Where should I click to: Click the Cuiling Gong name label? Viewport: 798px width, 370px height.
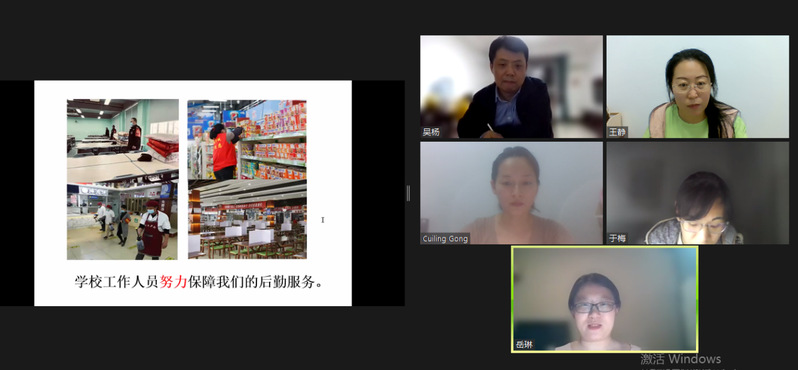445,239
